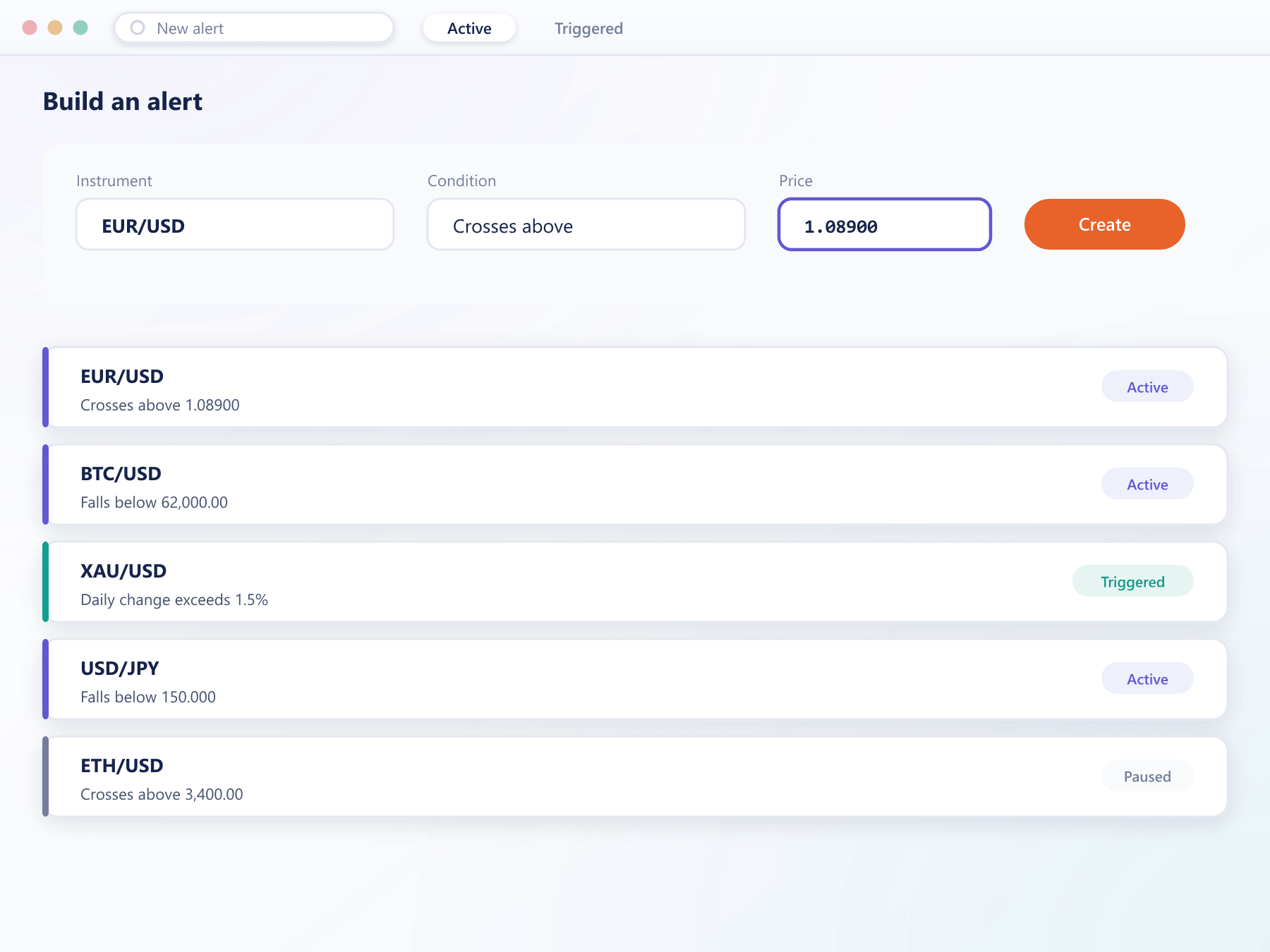1270x952 pixels.
Task: Click the Price field label
Action: click(796, 181)
